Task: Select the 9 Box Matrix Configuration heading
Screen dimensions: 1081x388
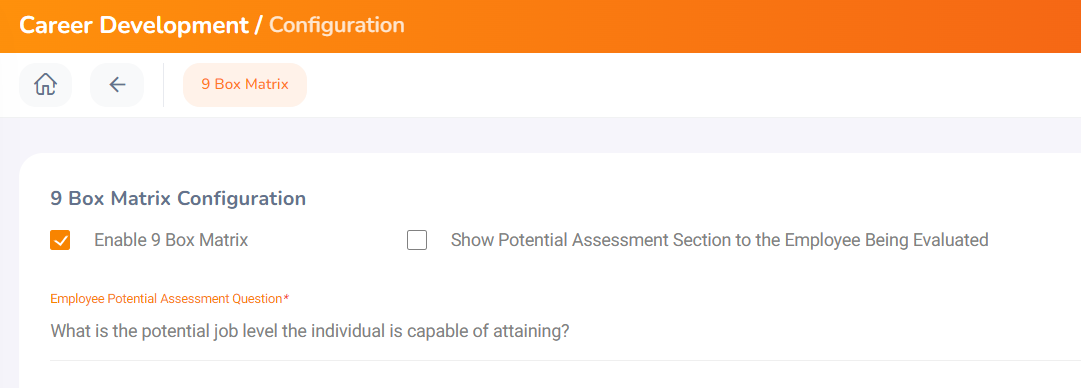Action: [x=178, y=199]
